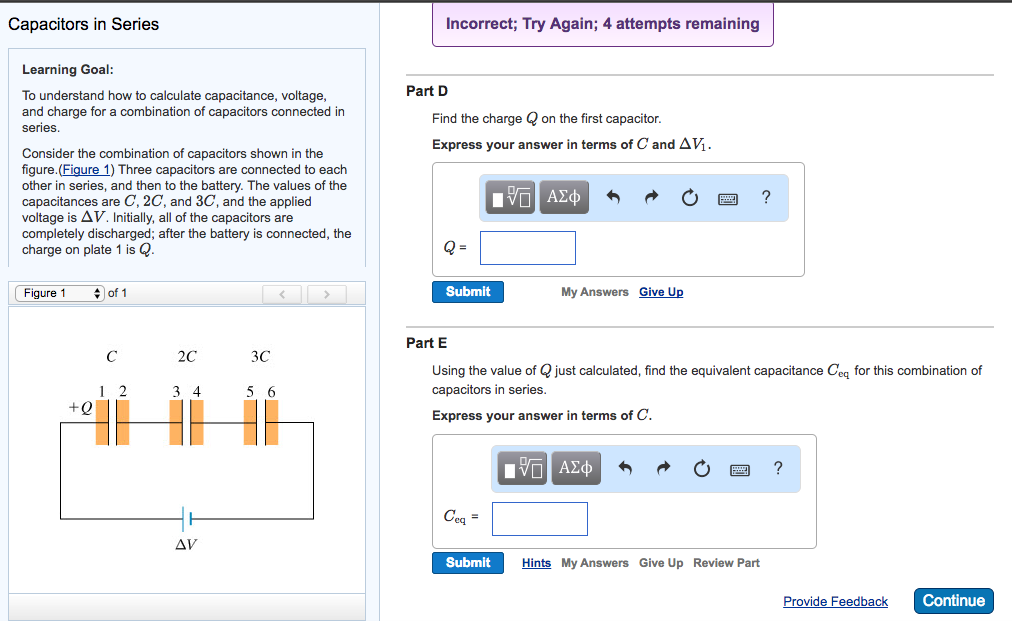Viewport: 1012px width, 621px height.
Task: Open the on-screen keyboard in Part D editor
Action: [727, 197]
